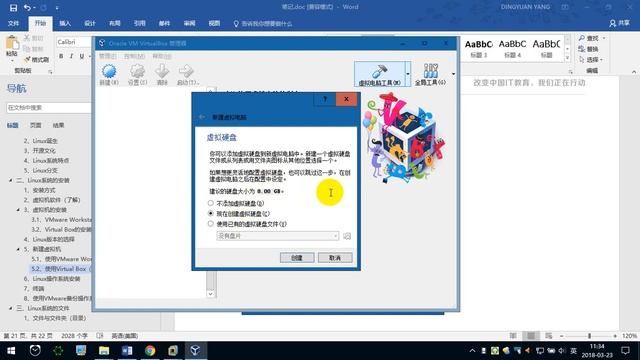Click the Select (选择) button in Word ribbon

pos(591,60)
